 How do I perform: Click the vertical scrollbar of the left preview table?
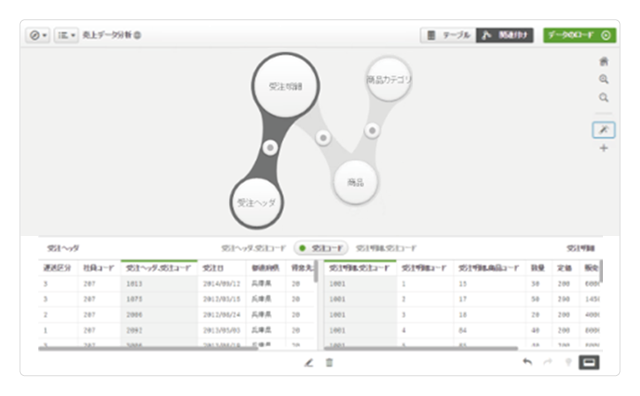pos(316,271)
